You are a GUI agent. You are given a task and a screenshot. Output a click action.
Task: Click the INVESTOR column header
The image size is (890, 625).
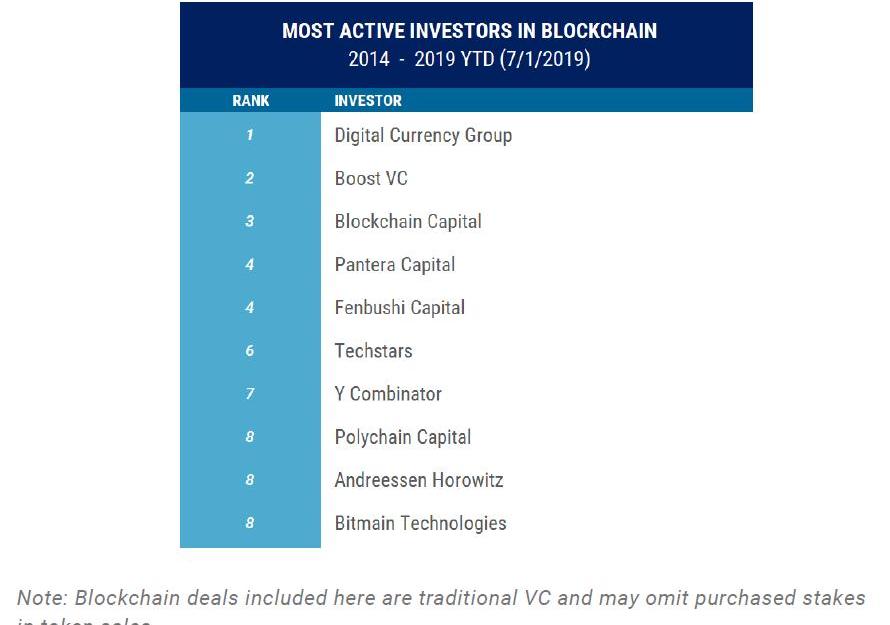tap(368, 101)
